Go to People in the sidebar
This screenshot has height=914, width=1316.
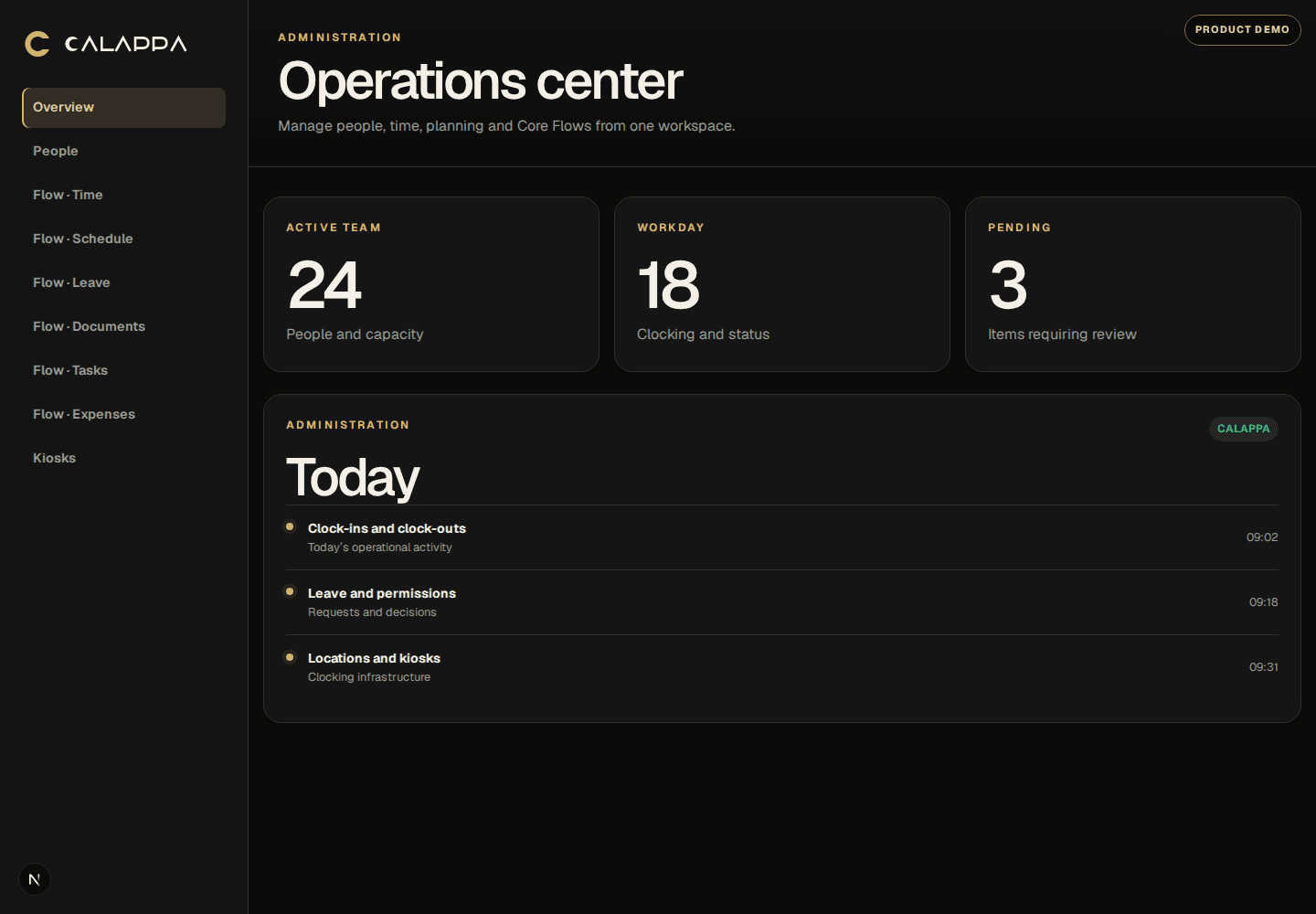(123, 151)
